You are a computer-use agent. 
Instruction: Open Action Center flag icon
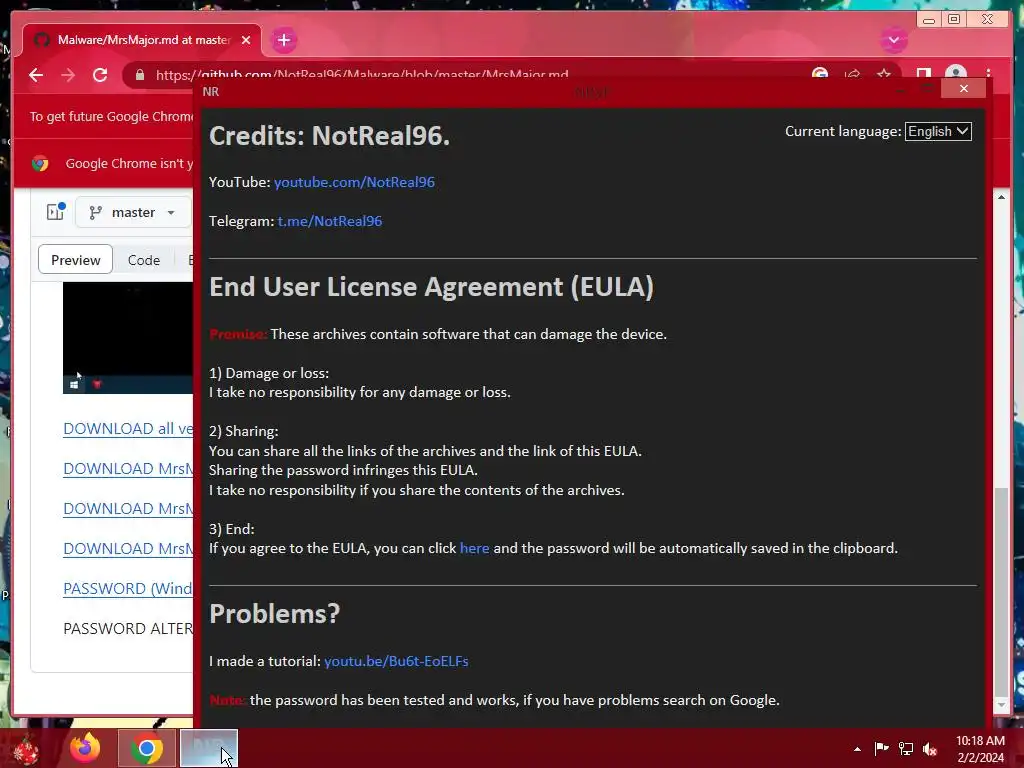(881, 748)
